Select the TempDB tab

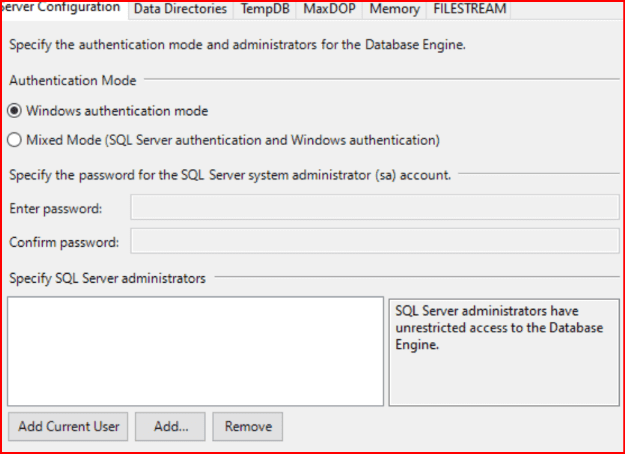click(264, 9)
